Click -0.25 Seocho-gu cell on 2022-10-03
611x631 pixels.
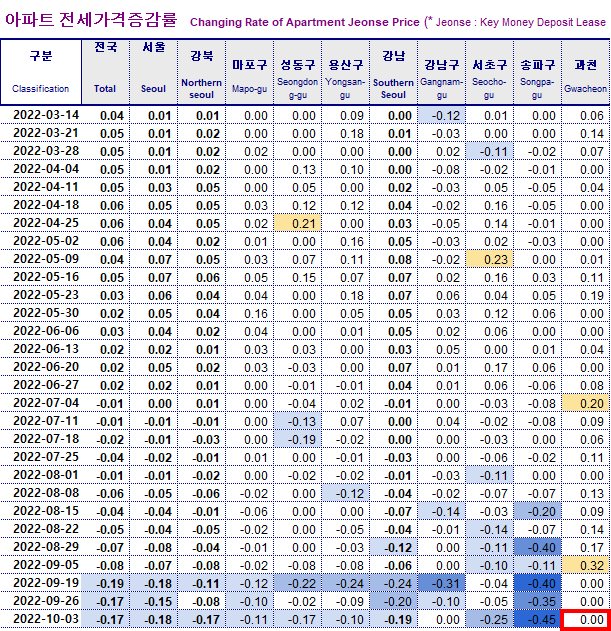pos(489,619)
